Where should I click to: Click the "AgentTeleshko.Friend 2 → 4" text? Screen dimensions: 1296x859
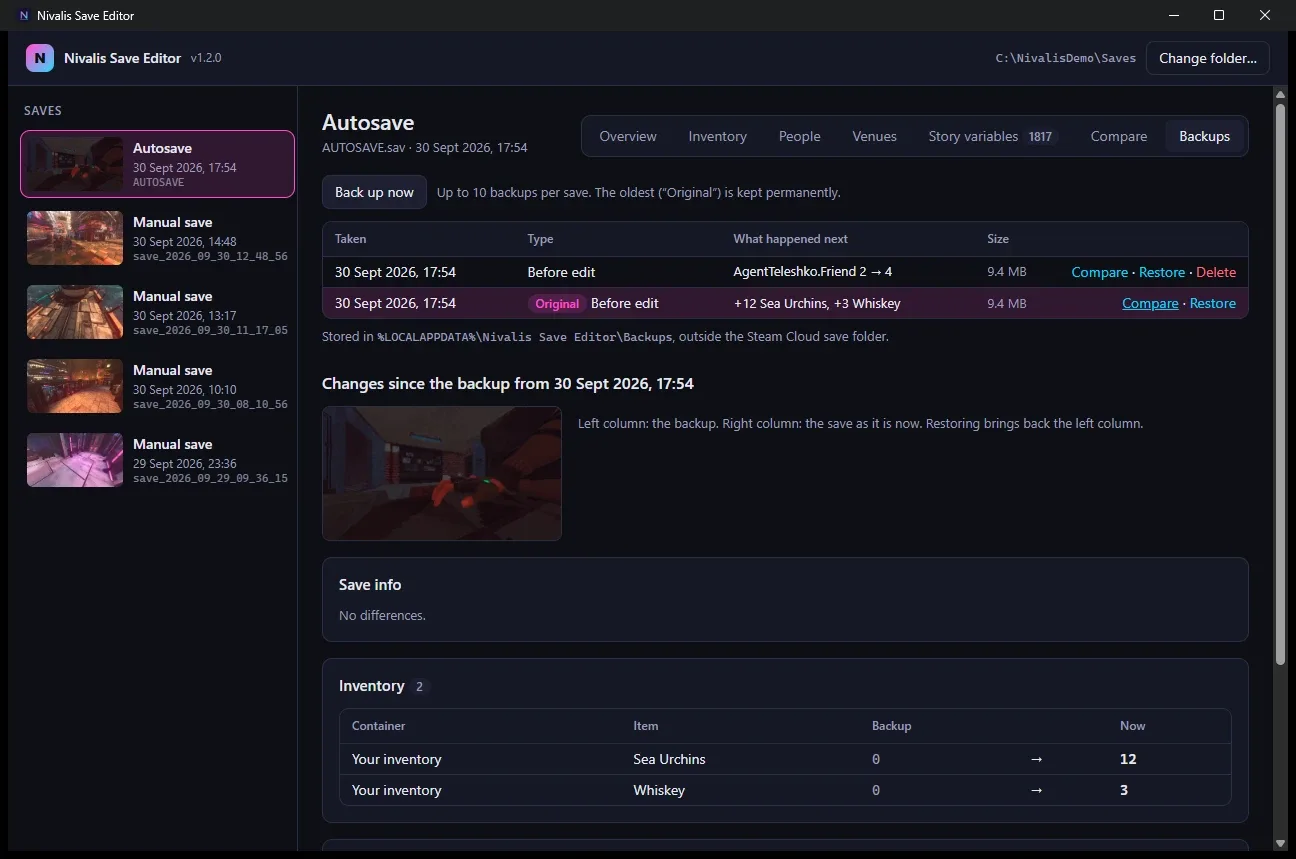click(x=812, y=272)
